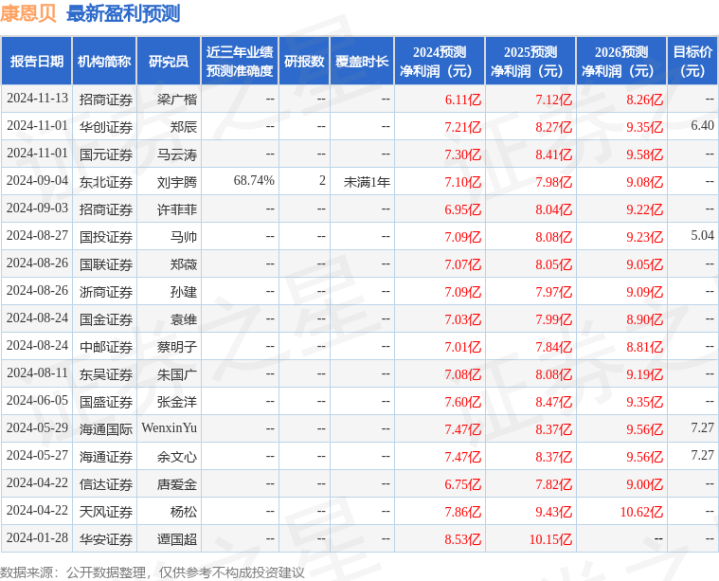Click researcher 朱国广
This screenshot has width=719, height=581.
[177, 375]
